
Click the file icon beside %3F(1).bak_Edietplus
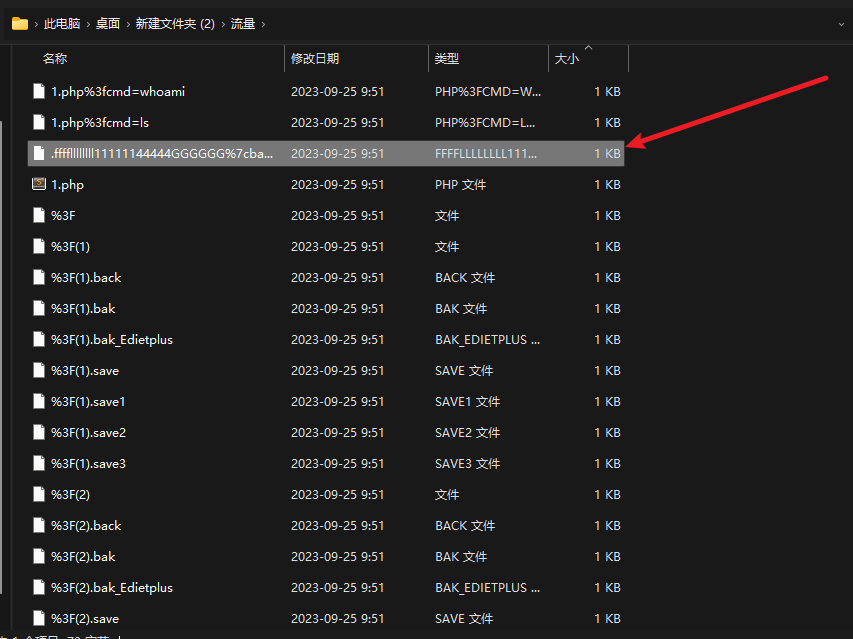tap(38, 339)
